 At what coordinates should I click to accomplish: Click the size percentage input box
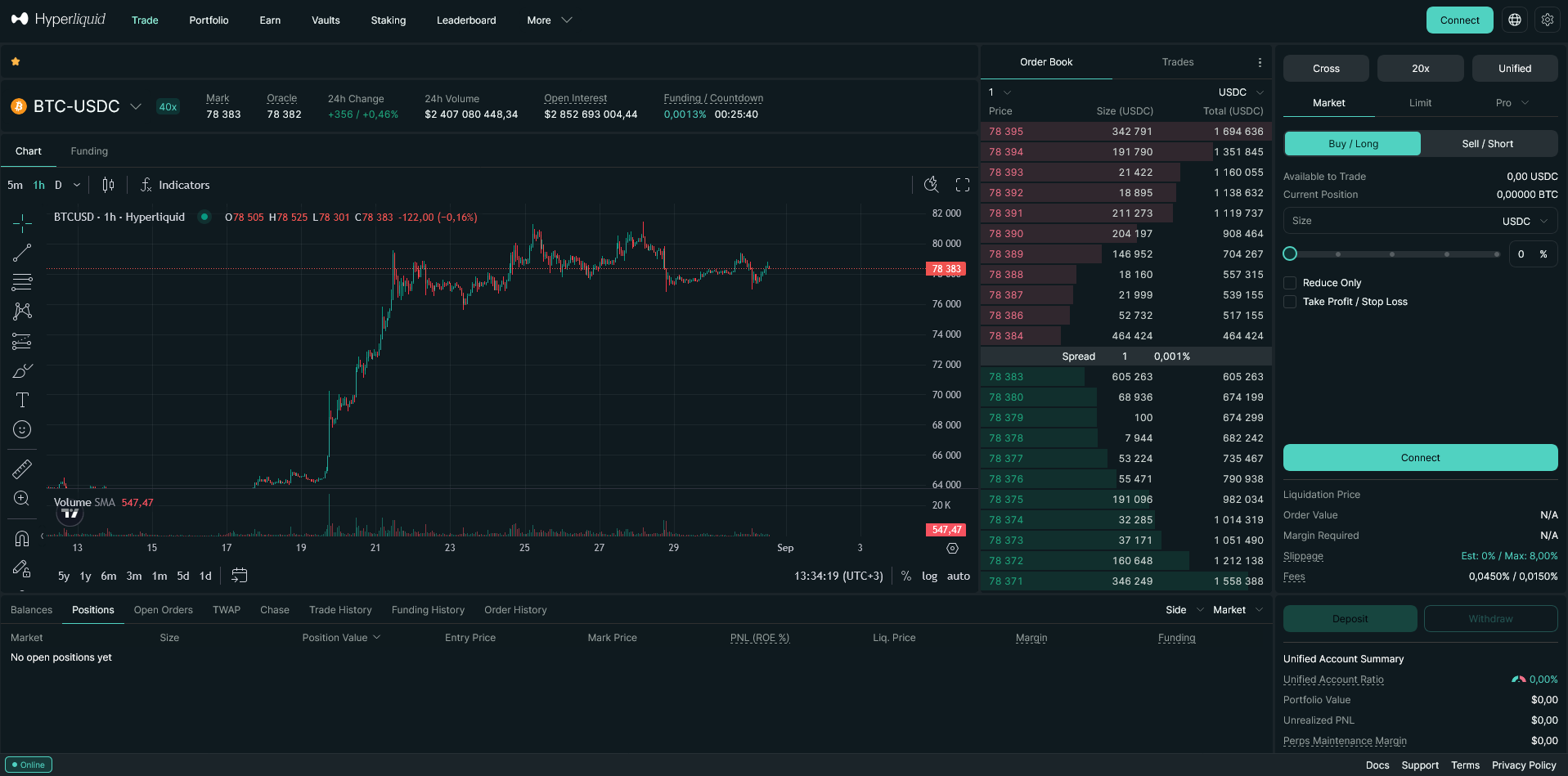pos(1532,254)
